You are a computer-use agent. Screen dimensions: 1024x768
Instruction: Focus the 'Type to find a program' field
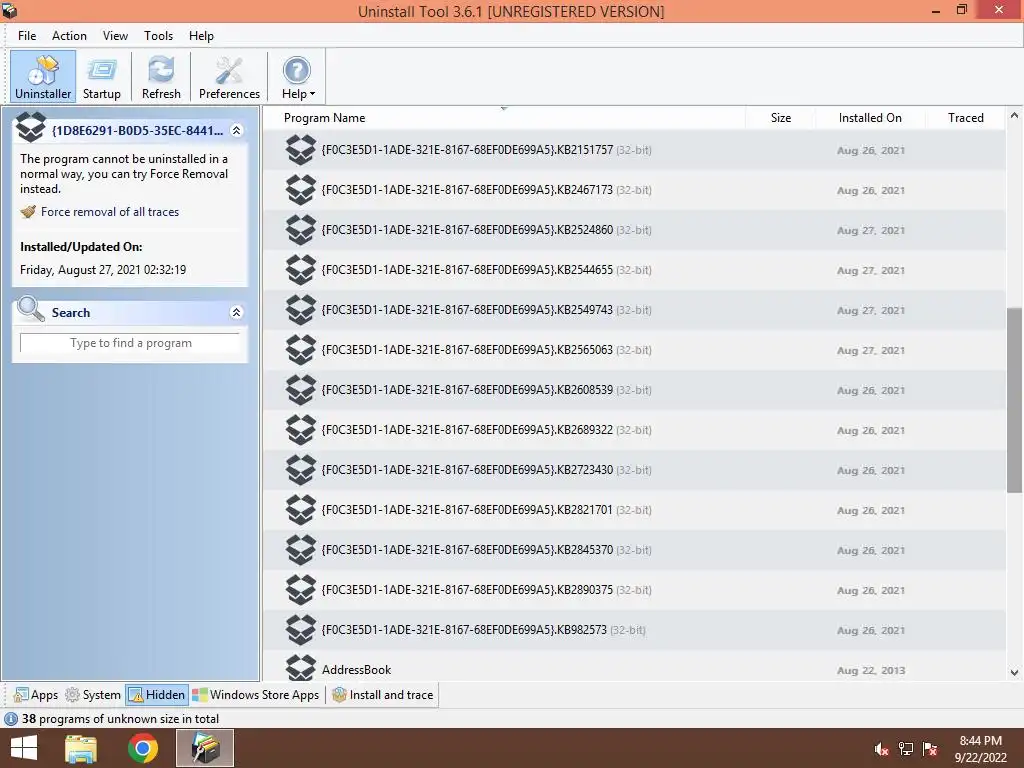click(x=131, y=343)
